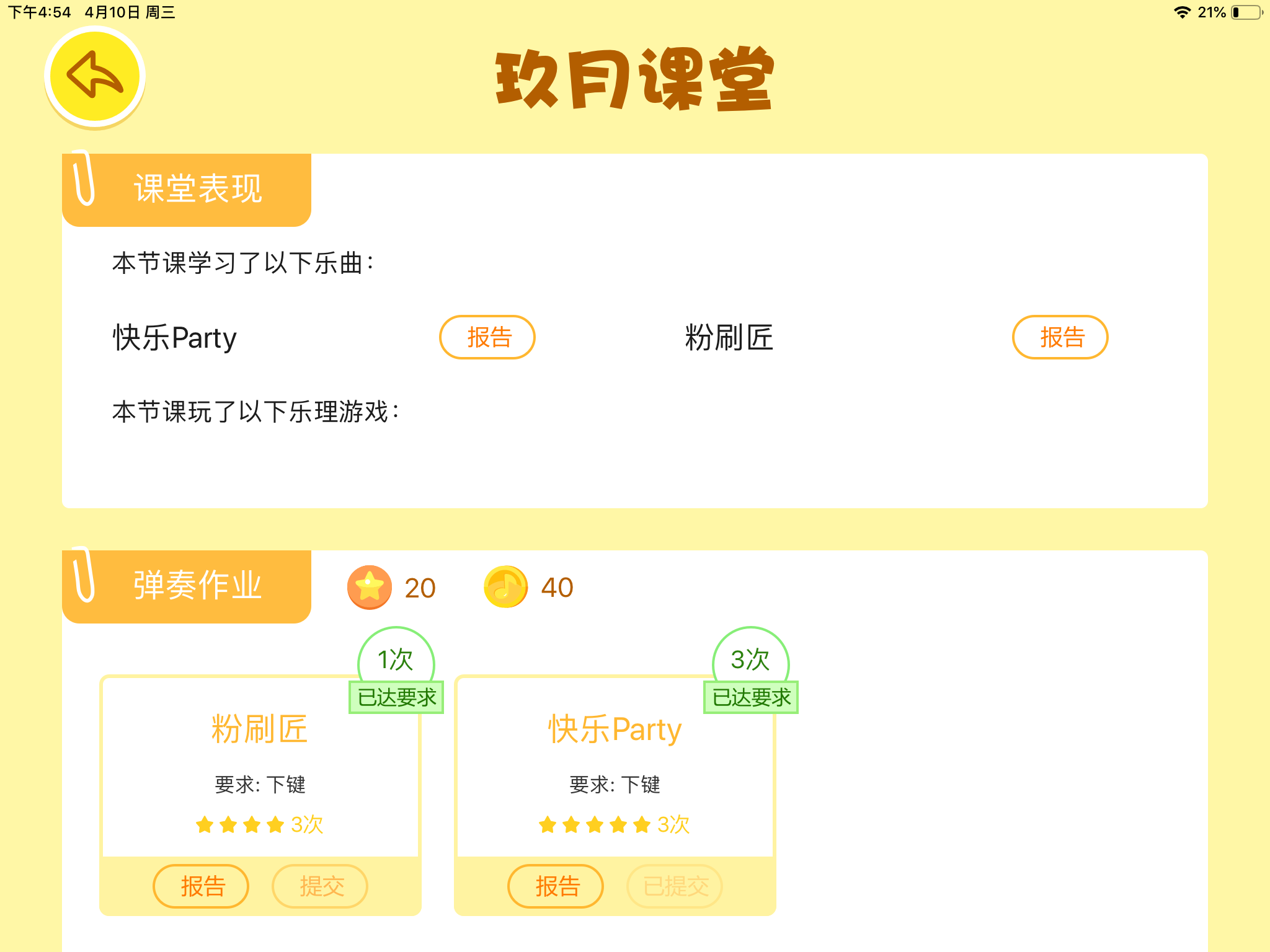Screen dimensions: 1270x952
Task: Click the 1次 count badge on 粉刷匠 card
Action: click(396, 659)
